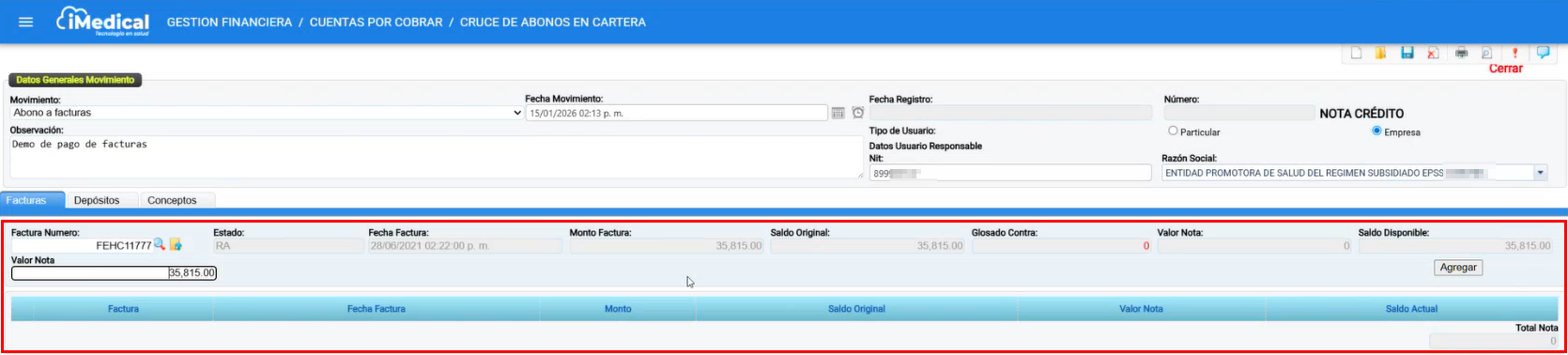Open the blue chat bubble icon
Screen dimensions: 1568x355
tap(1543, 53)
